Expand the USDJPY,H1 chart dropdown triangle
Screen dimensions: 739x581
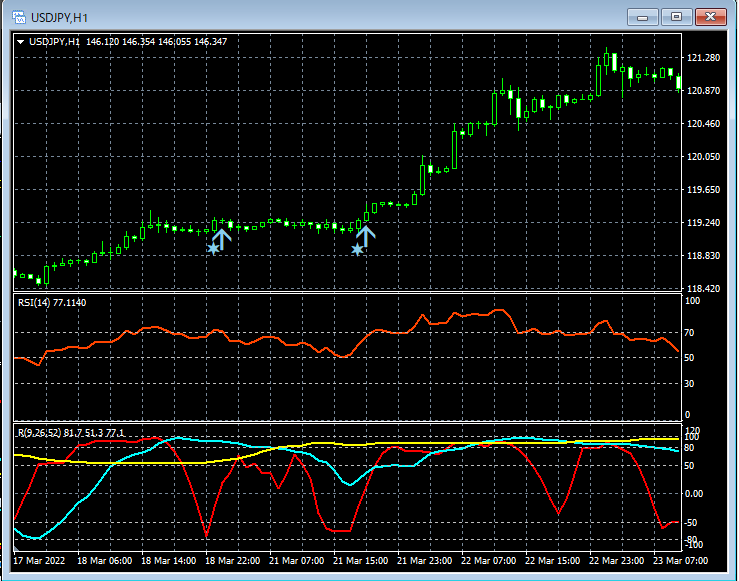tap(20, 42)
